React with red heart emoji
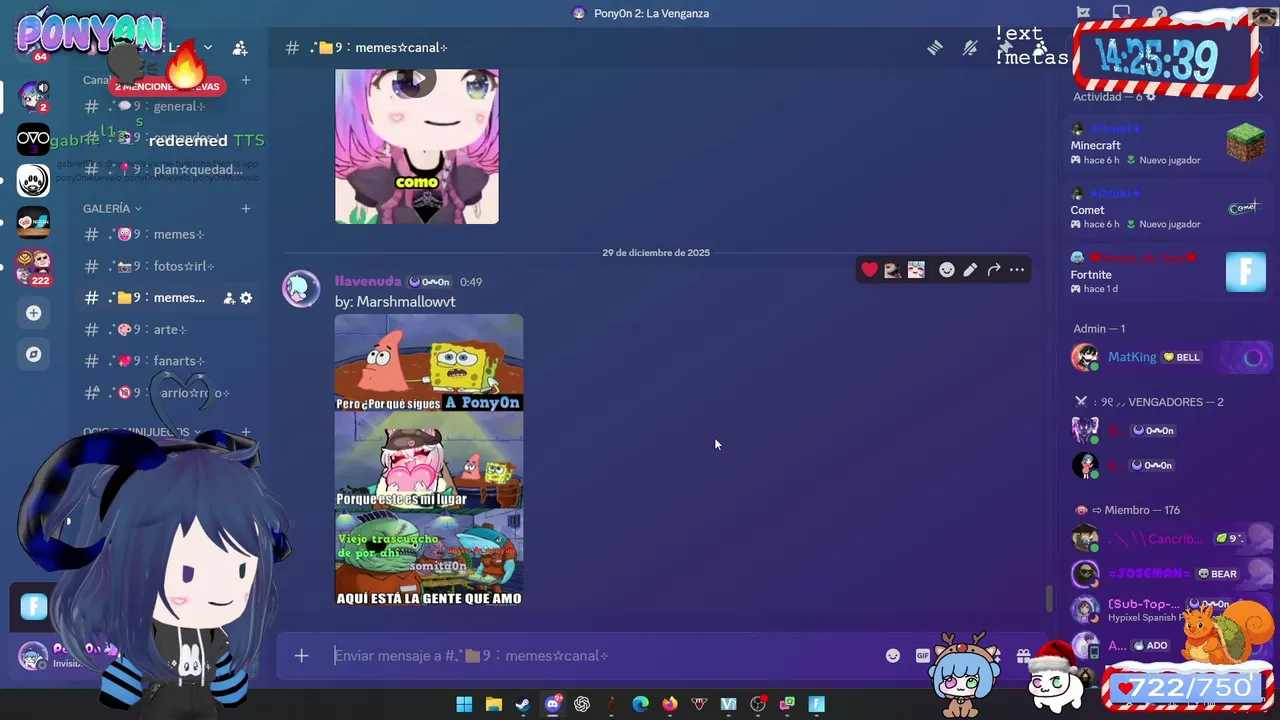 click(869, 270)
